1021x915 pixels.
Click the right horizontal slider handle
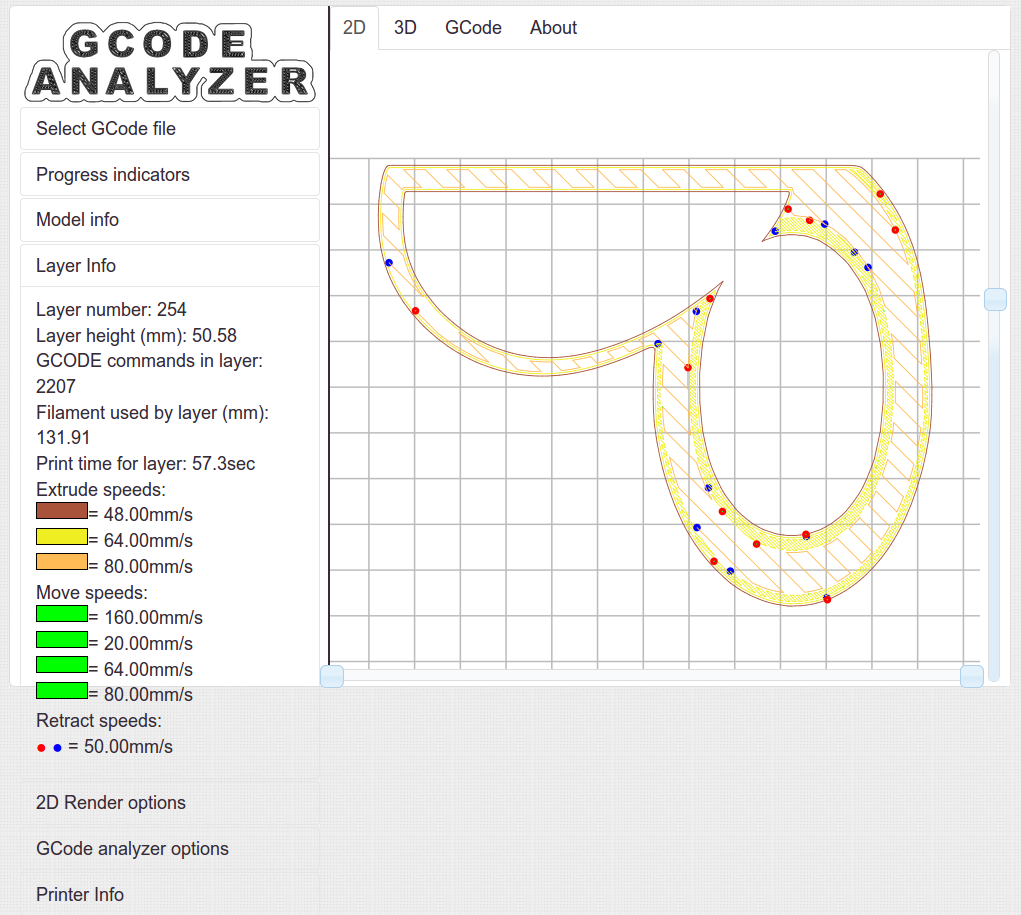[971, 677]
